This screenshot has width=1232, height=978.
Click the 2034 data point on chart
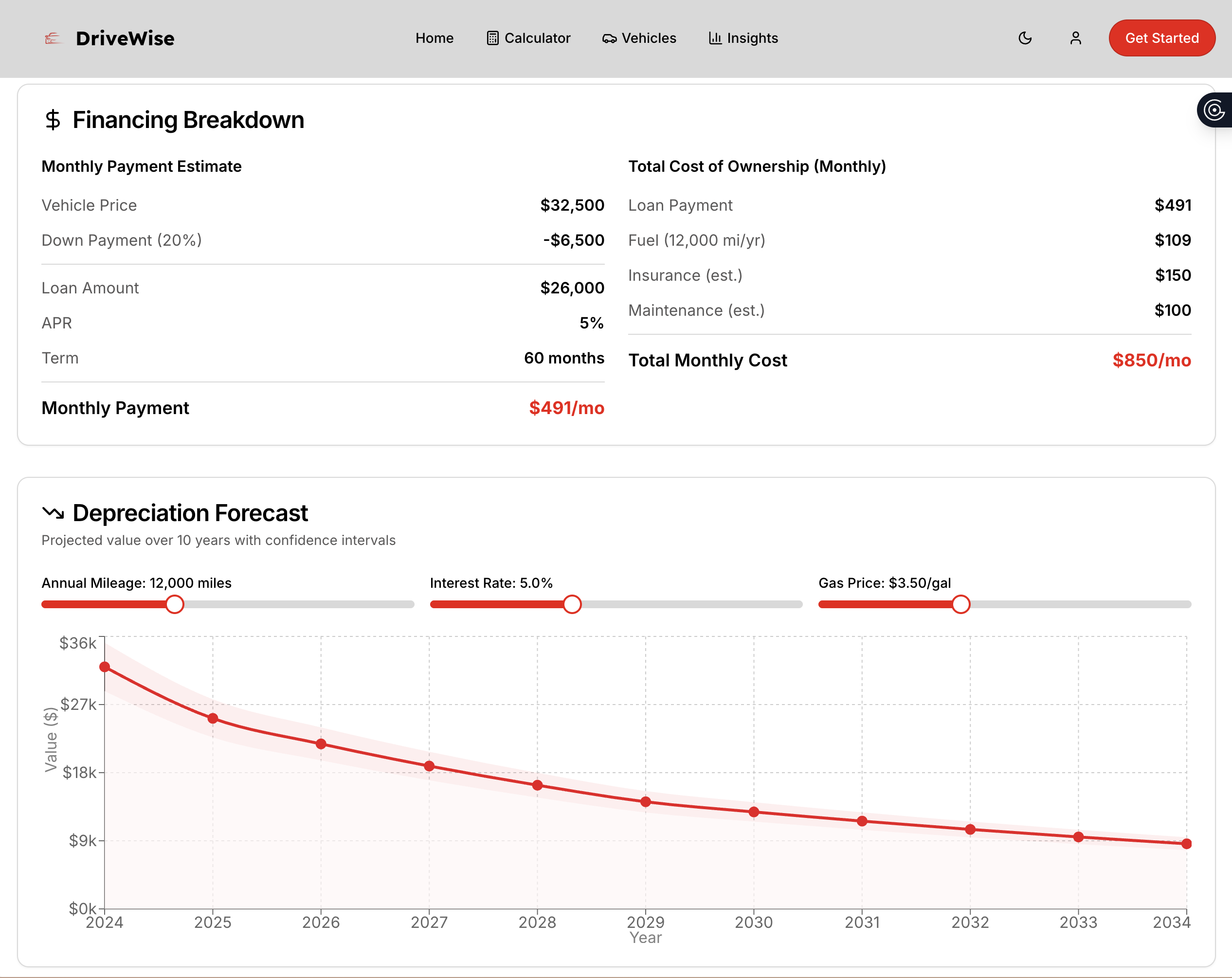click(1186, 843)
